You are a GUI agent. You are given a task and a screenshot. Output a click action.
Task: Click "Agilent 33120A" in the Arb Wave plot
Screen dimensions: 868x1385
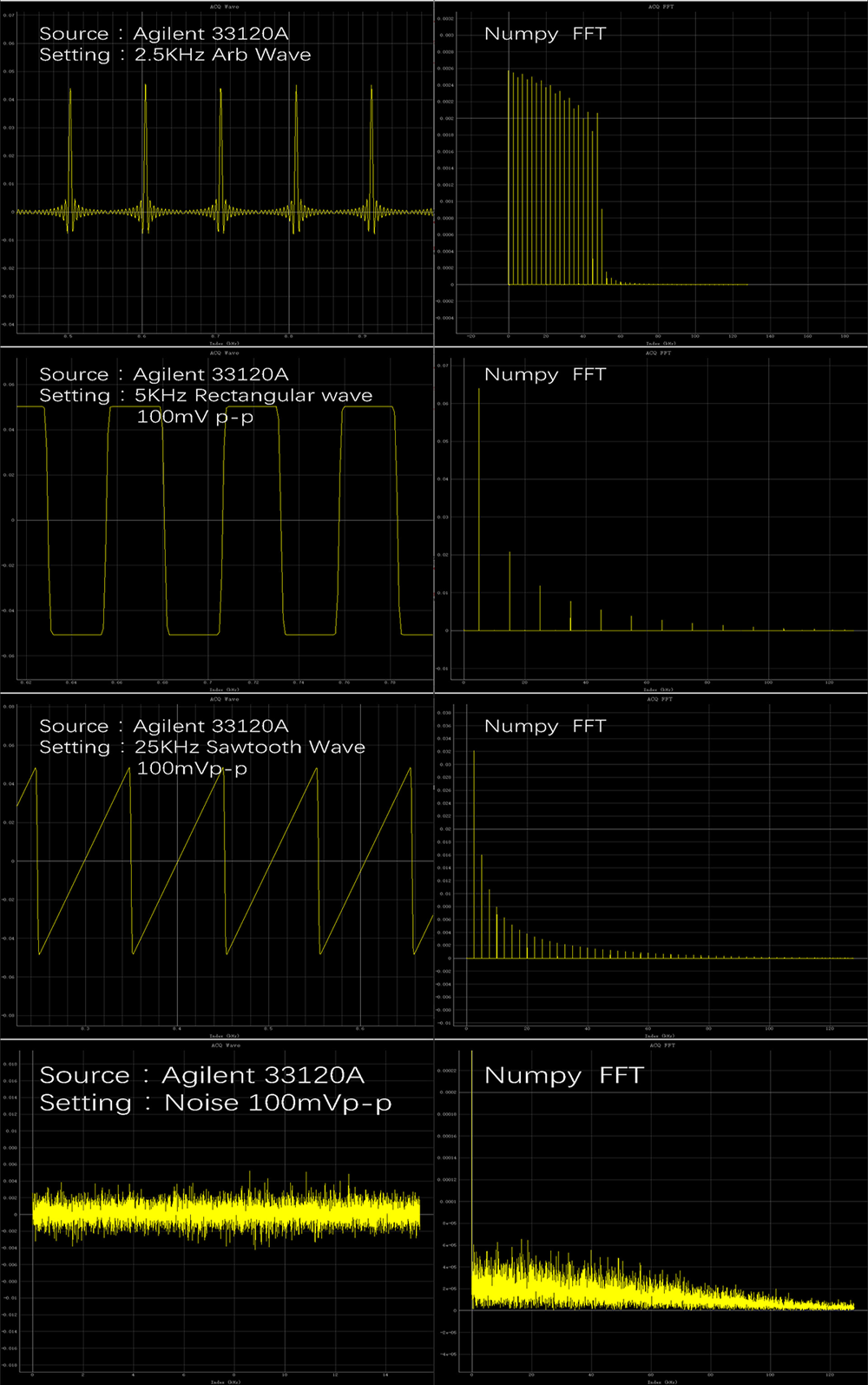pos(210,34)
